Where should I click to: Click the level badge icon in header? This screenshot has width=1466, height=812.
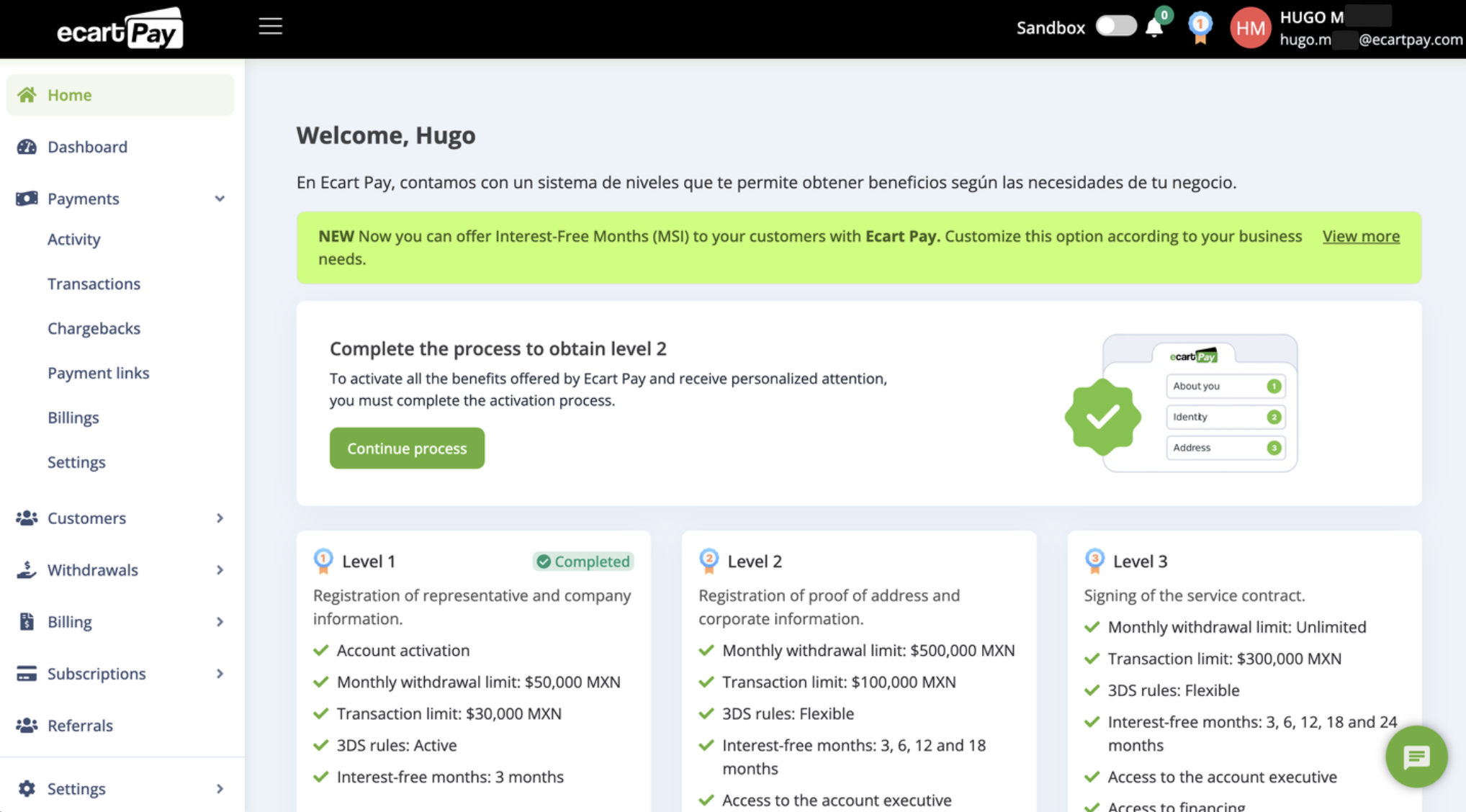point(1200,28)
